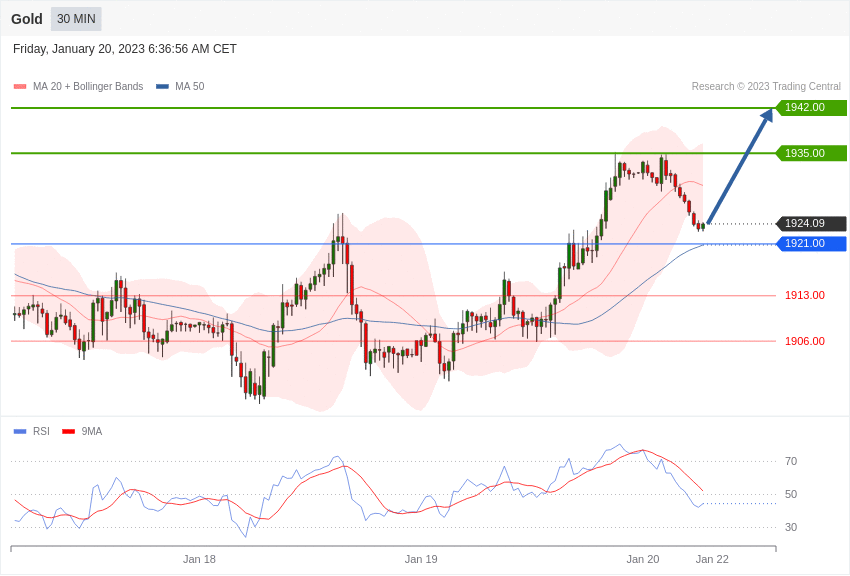This screenshot has width=850, height=576.
Task: Click the red 9MA legend swatch
Action: [x=68, y=431]
